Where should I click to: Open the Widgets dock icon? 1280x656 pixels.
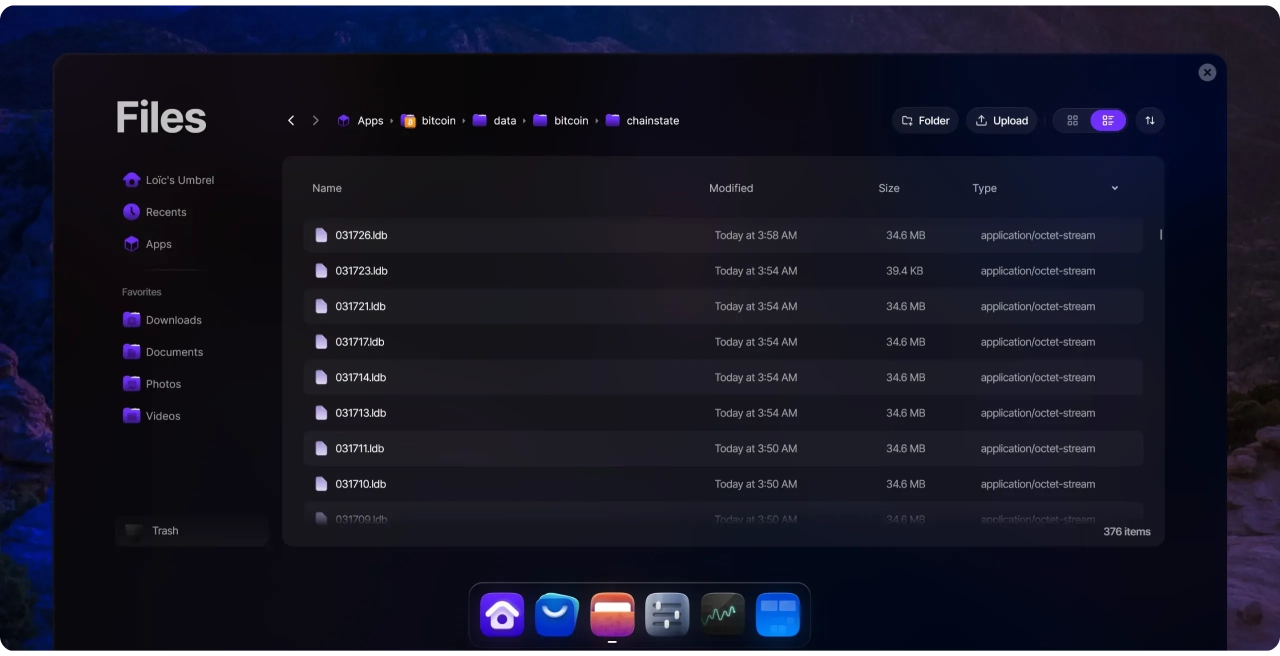click(777, 615)
